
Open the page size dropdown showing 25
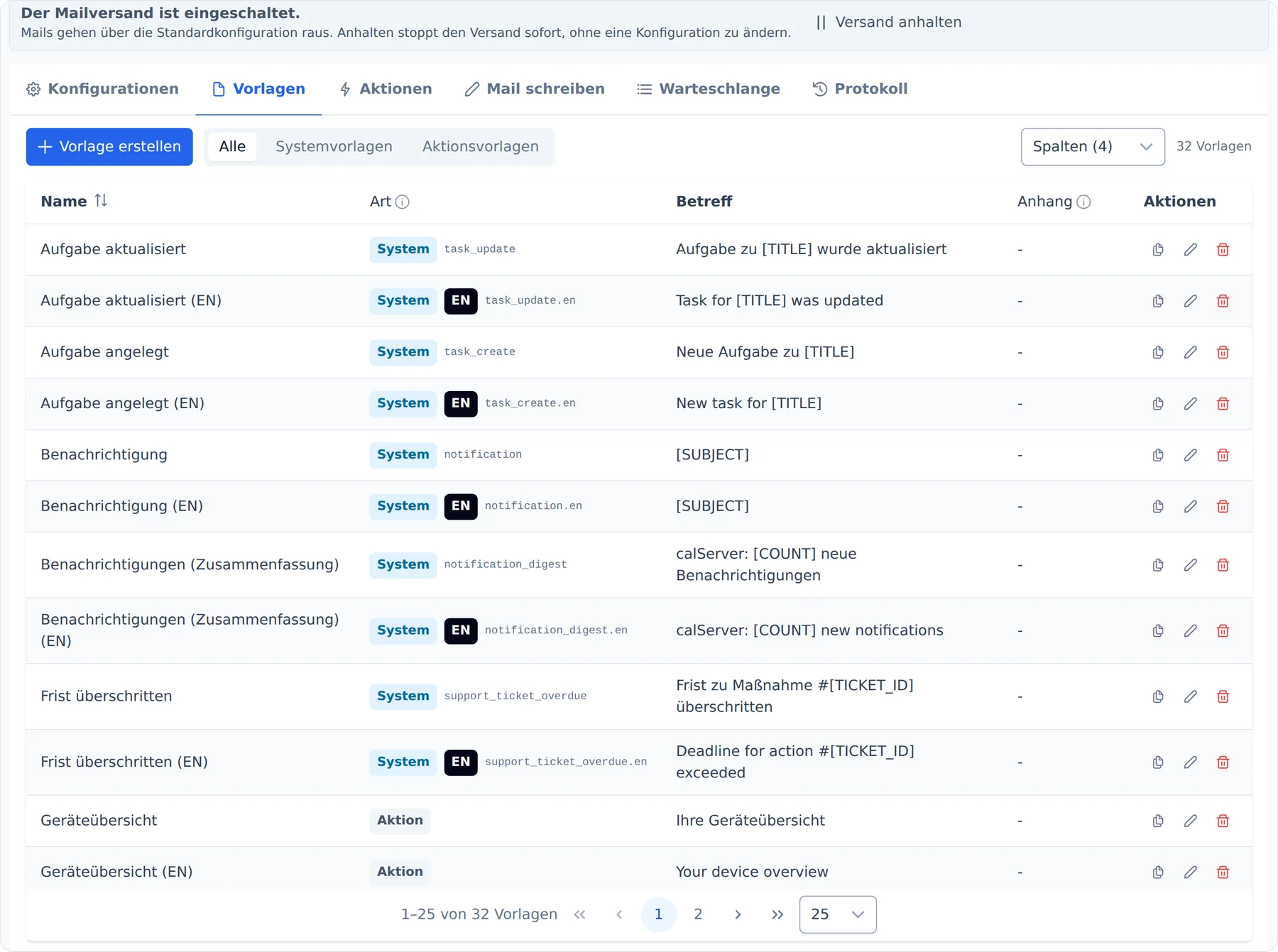click(x=838, y=914)
